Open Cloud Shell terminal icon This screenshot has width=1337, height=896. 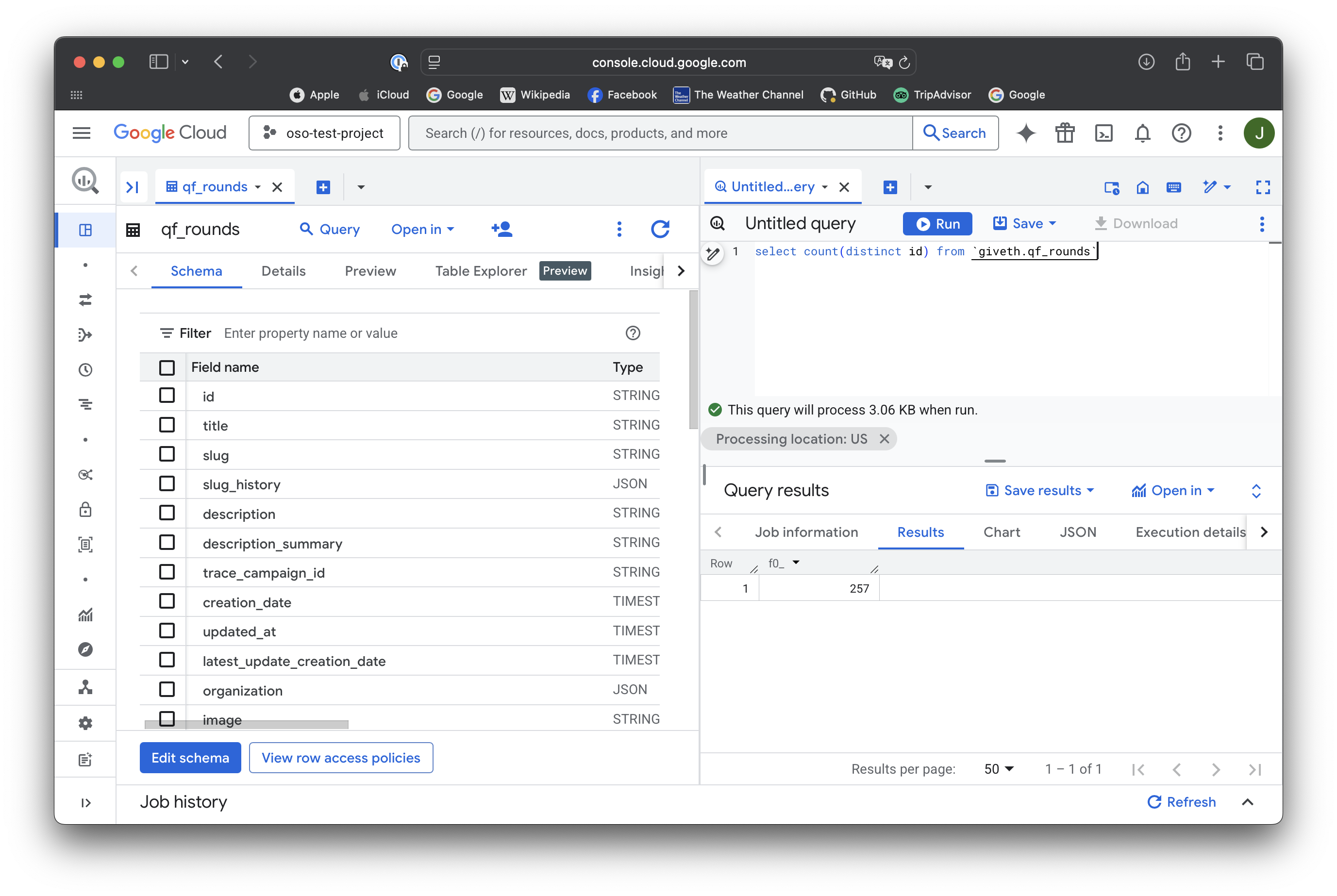(1103, 133)
